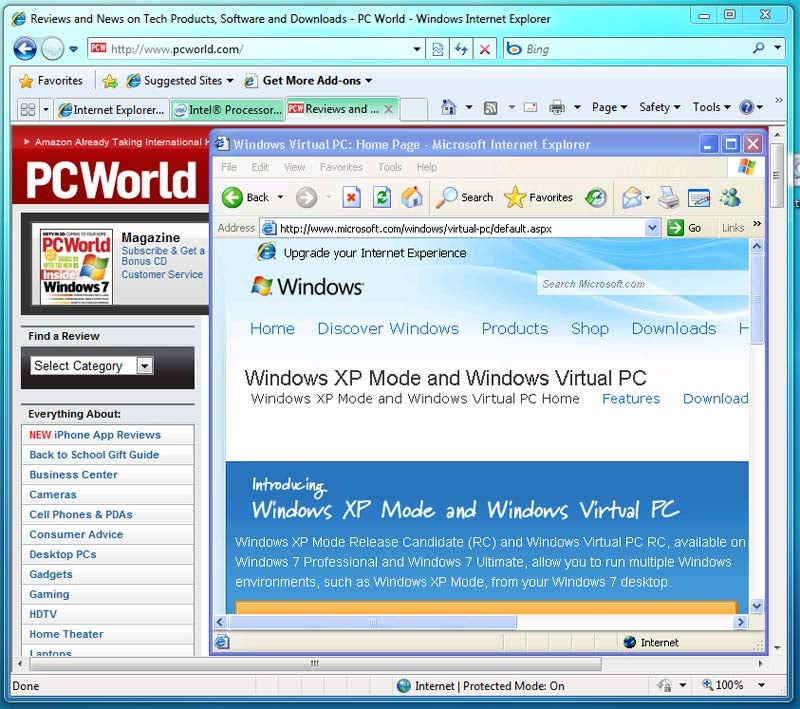Click the Search Microsoft.com field

coord(643,284)
